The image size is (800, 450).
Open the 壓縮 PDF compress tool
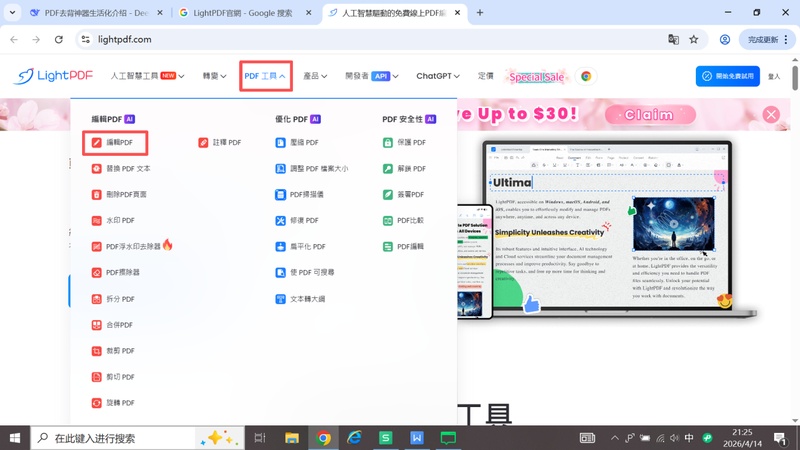point(297,143)
